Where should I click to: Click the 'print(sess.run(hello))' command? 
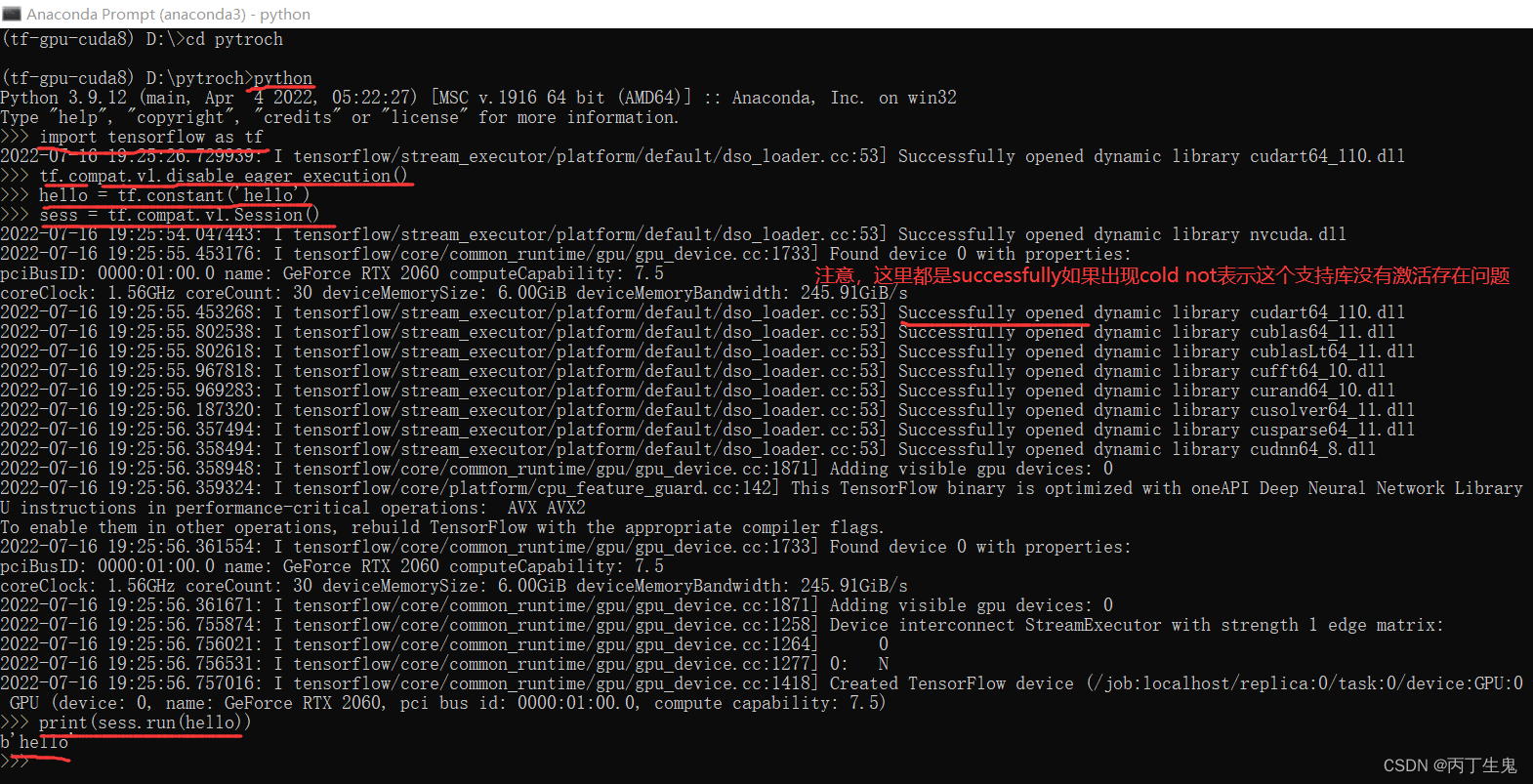click(145, 722)
